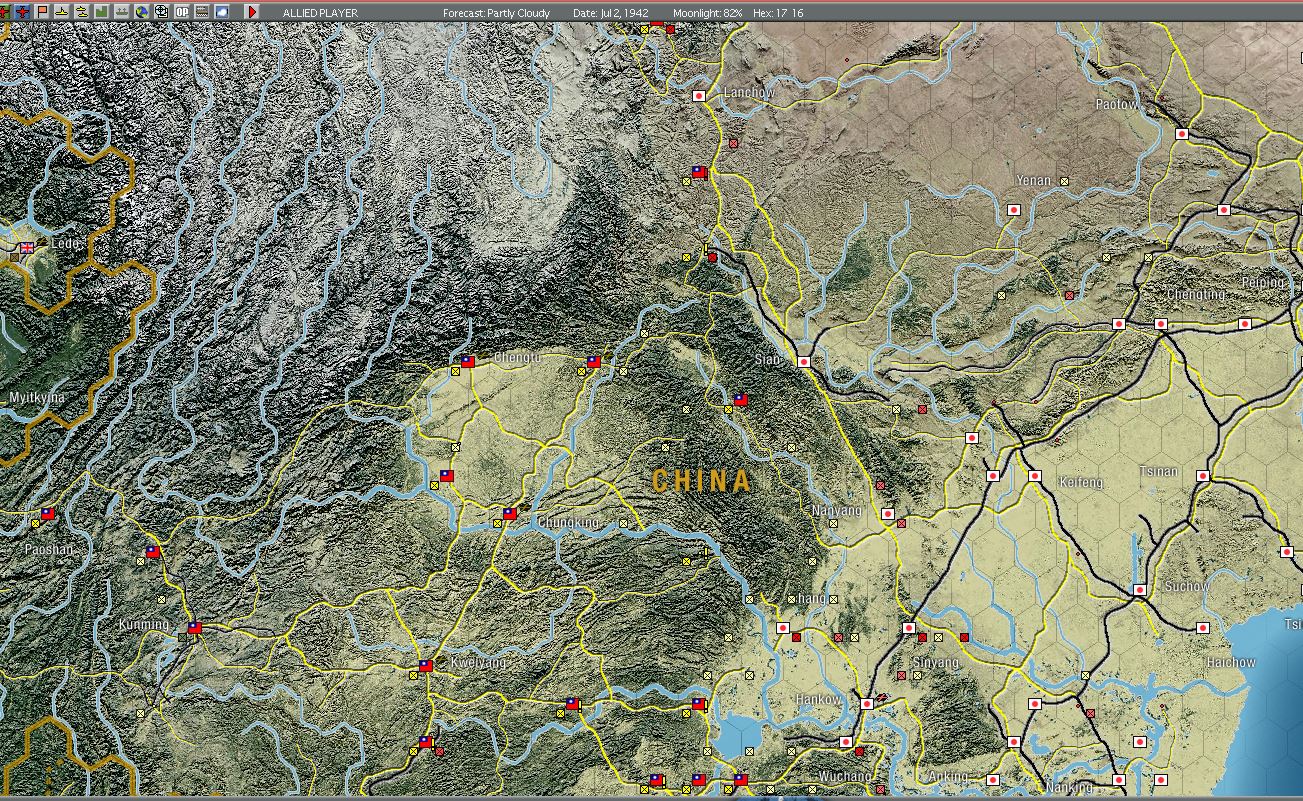Click the Nanking city label
1303x801 pixels.
click(1068, 788)
